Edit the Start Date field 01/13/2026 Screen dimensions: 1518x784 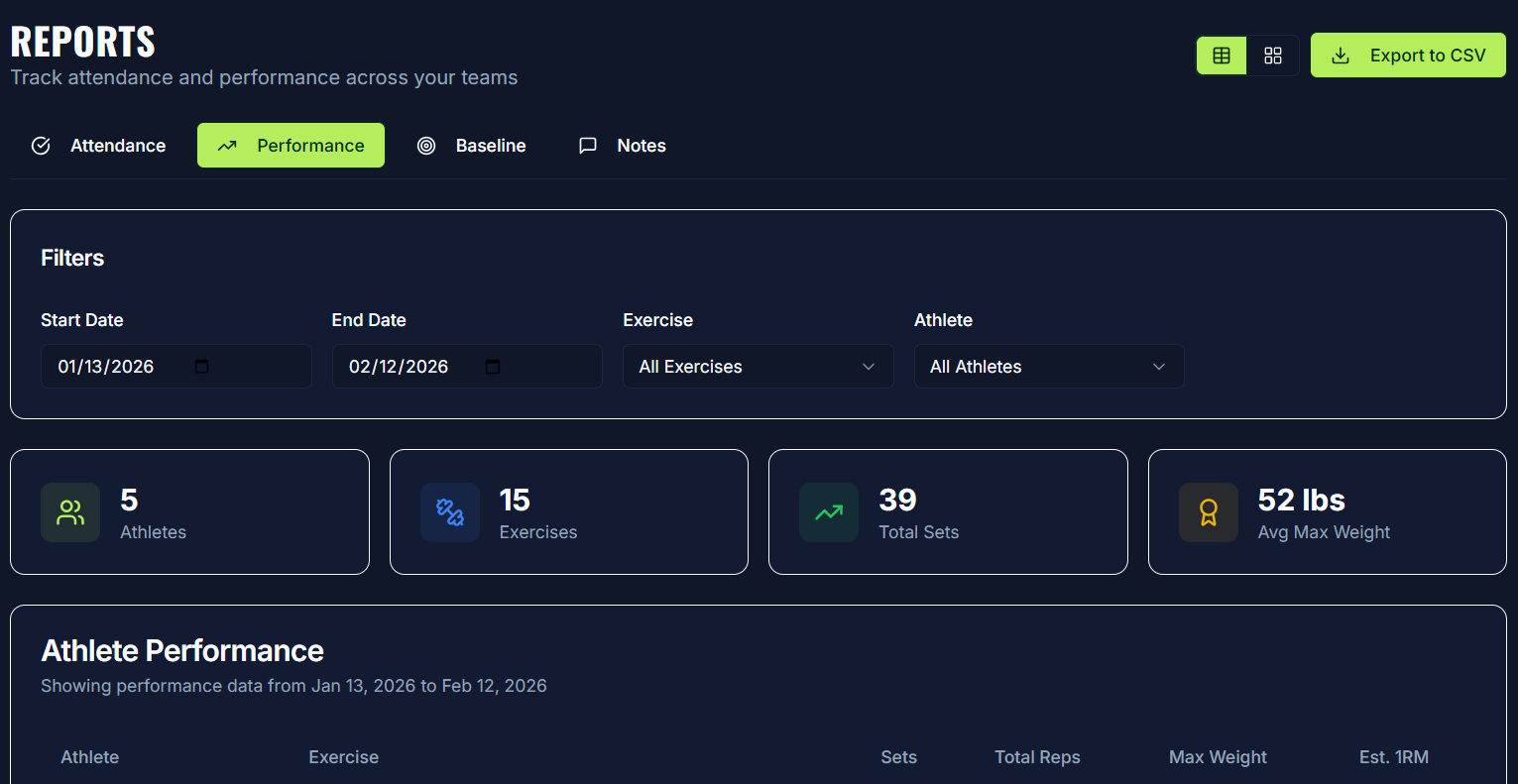175,367
